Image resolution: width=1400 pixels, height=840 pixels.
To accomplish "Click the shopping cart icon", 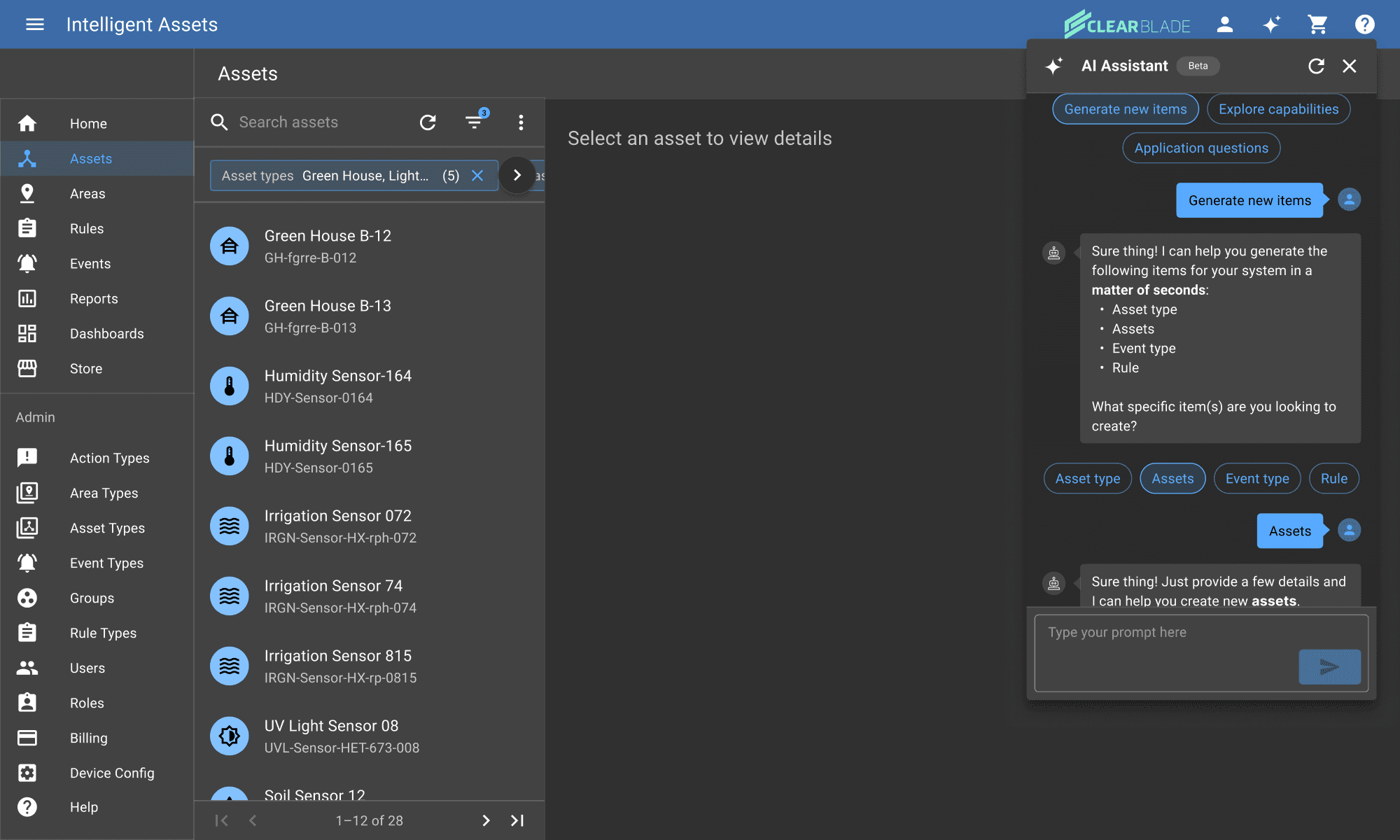I will pos(1317,24).
